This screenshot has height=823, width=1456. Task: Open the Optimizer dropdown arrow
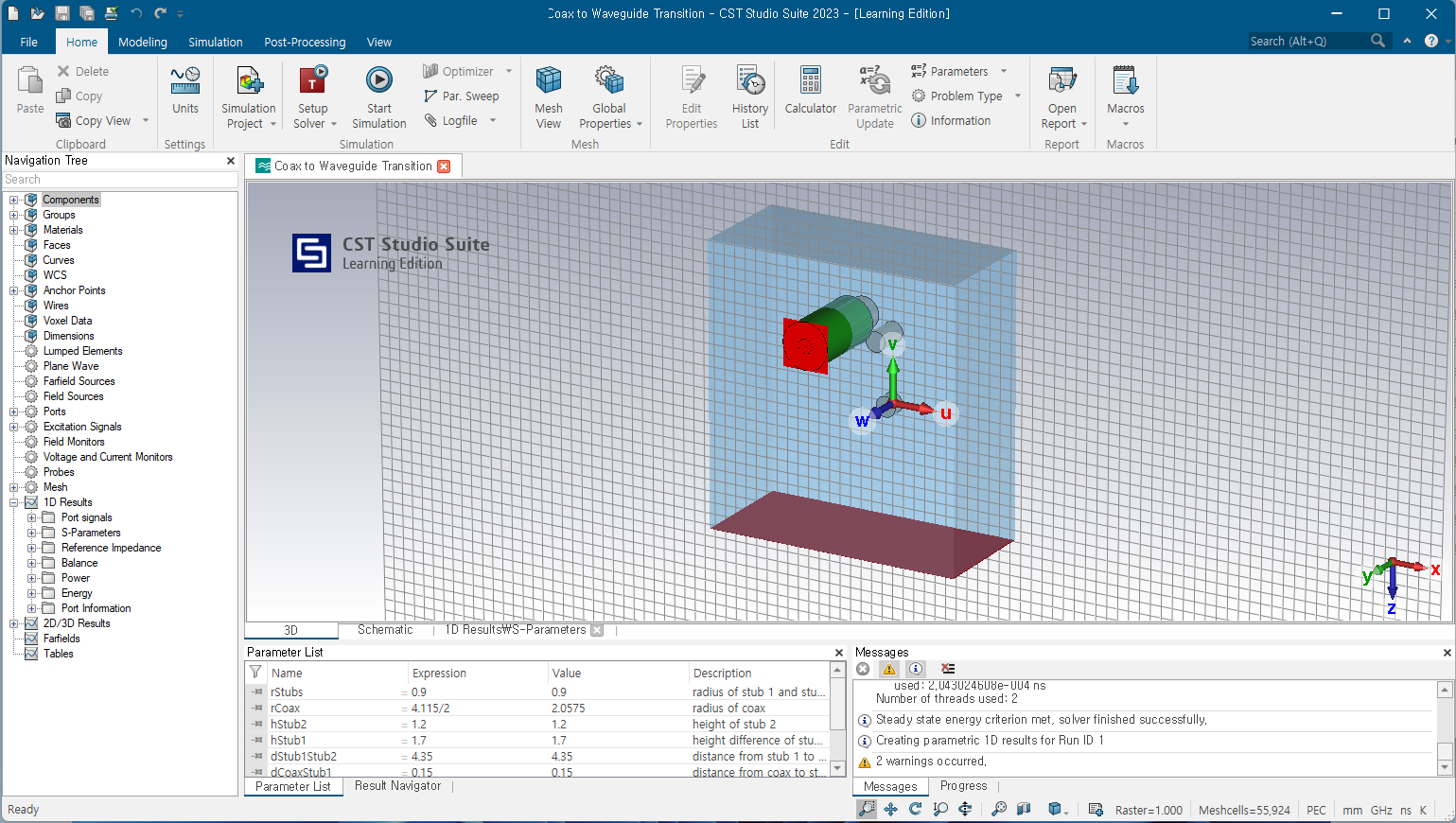click(x=509, y=72)
